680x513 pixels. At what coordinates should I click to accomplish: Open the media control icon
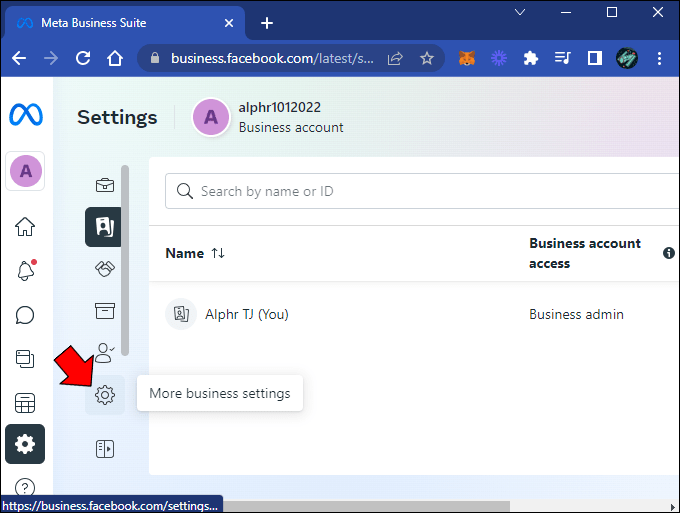pyautogui.click(x=562, y=58)
